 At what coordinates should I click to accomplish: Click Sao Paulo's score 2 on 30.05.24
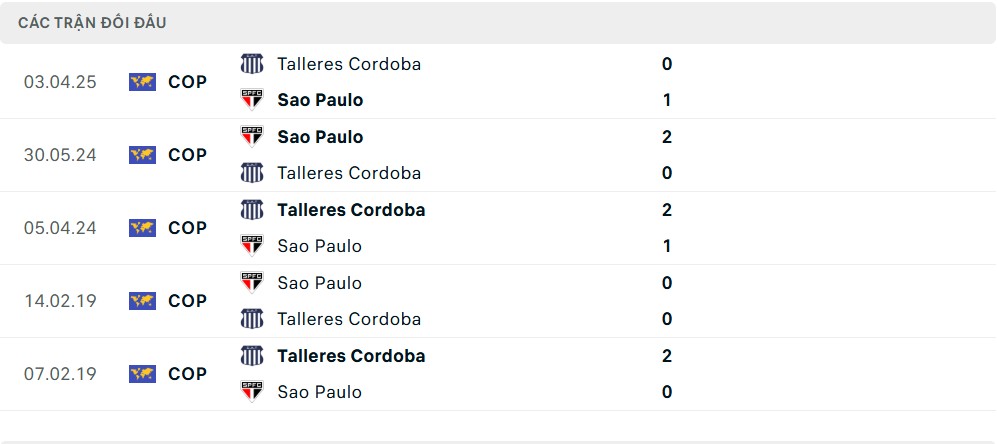pyautogui.click(x=666, y=137)
